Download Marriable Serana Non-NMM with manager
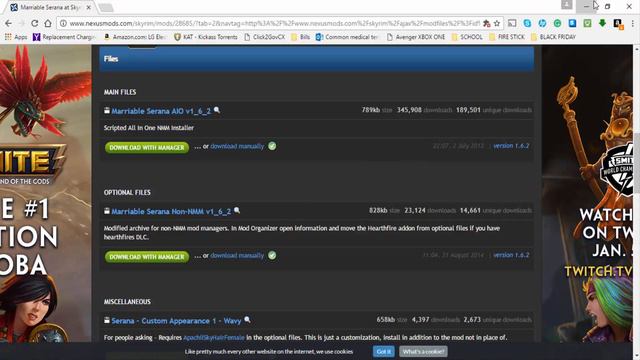Viewport: 640px width, 360px height. 147,257
